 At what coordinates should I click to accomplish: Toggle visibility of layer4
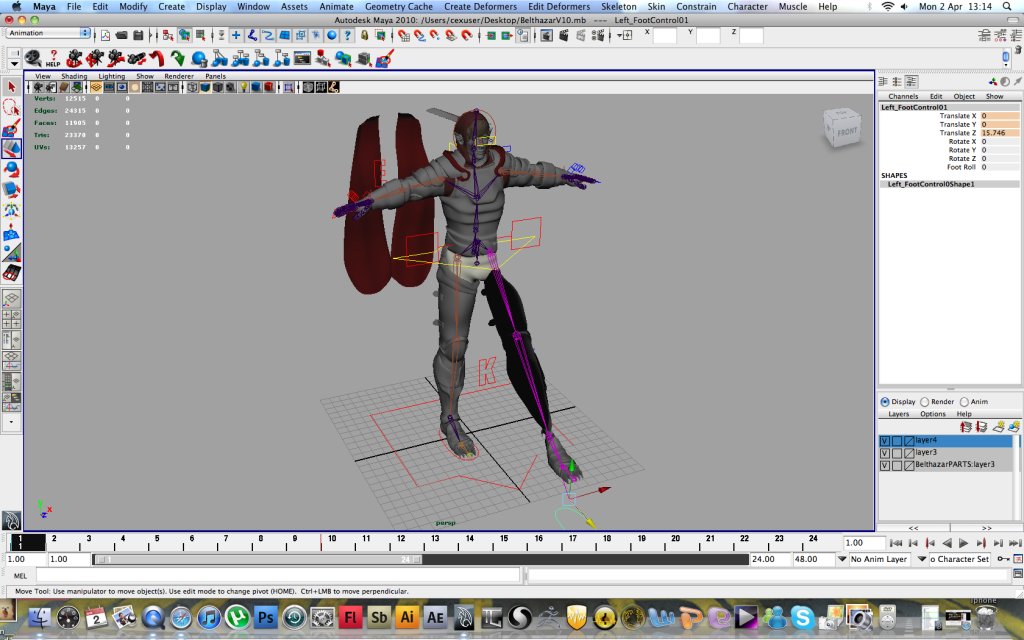click(885, 440)
